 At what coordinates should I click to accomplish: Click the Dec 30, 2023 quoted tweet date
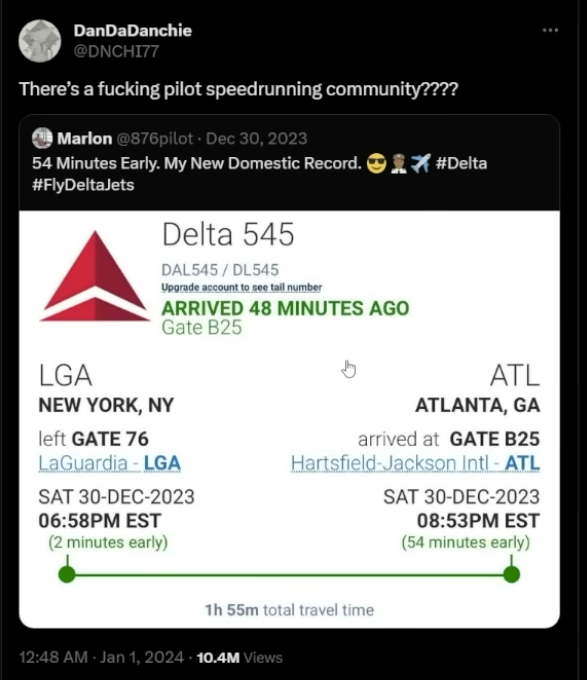[257, 138]
